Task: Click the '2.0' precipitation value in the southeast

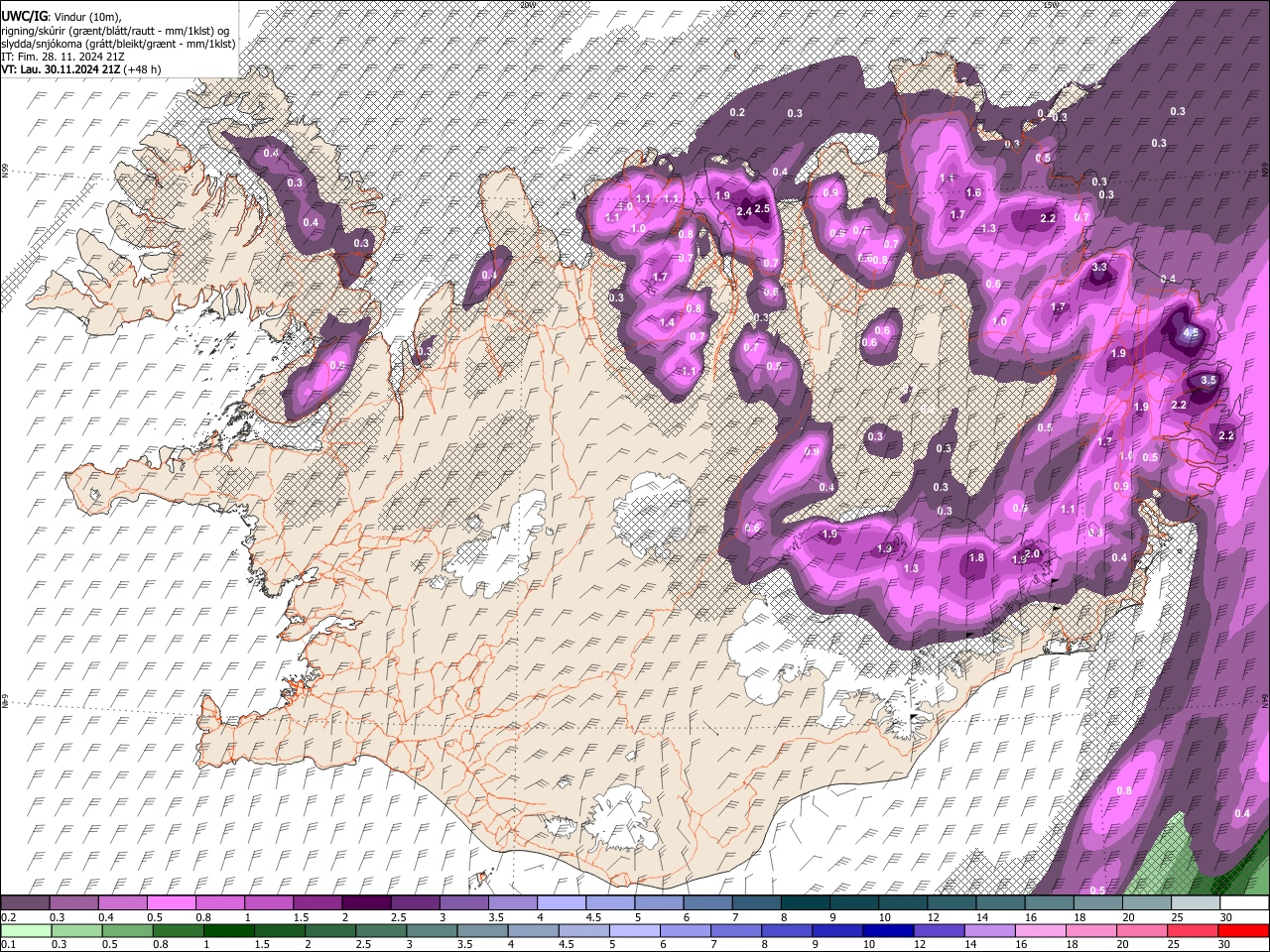Action: point(1032,553)
